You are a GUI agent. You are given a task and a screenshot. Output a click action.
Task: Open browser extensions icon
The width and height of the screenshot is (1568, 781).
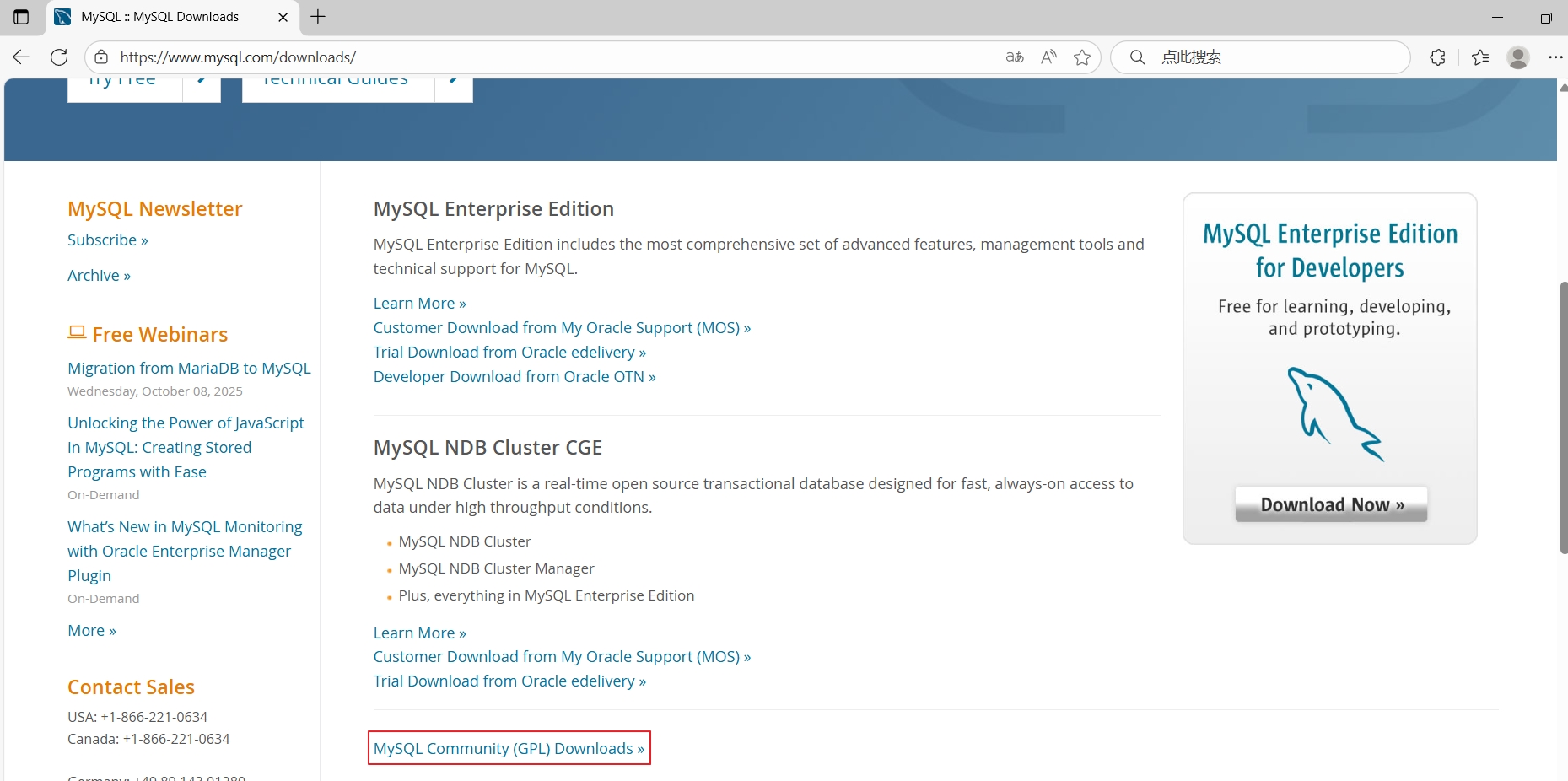pyautogui.click(x=1438, y=57)
